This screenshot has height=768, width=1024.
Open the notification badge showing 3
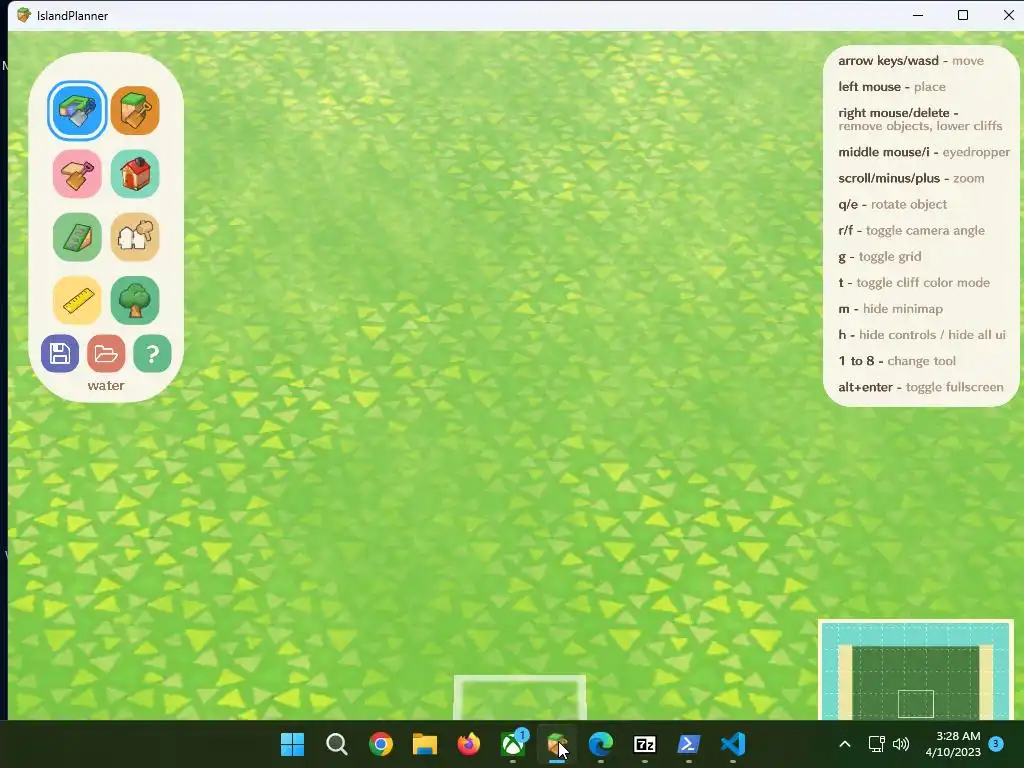tap(996, 743)
